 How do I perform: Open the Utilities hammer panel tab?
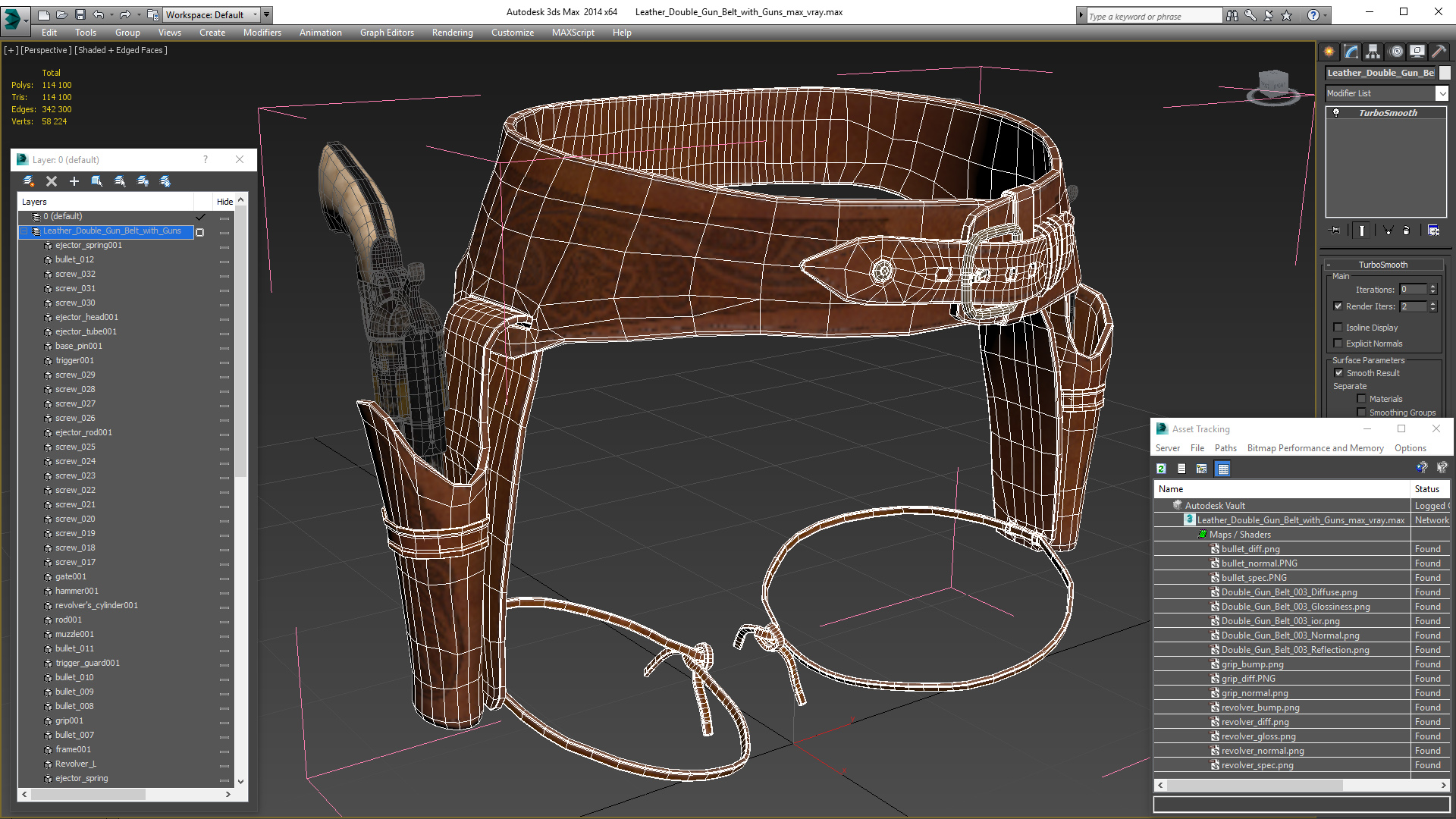click(x=1438, y=52)
